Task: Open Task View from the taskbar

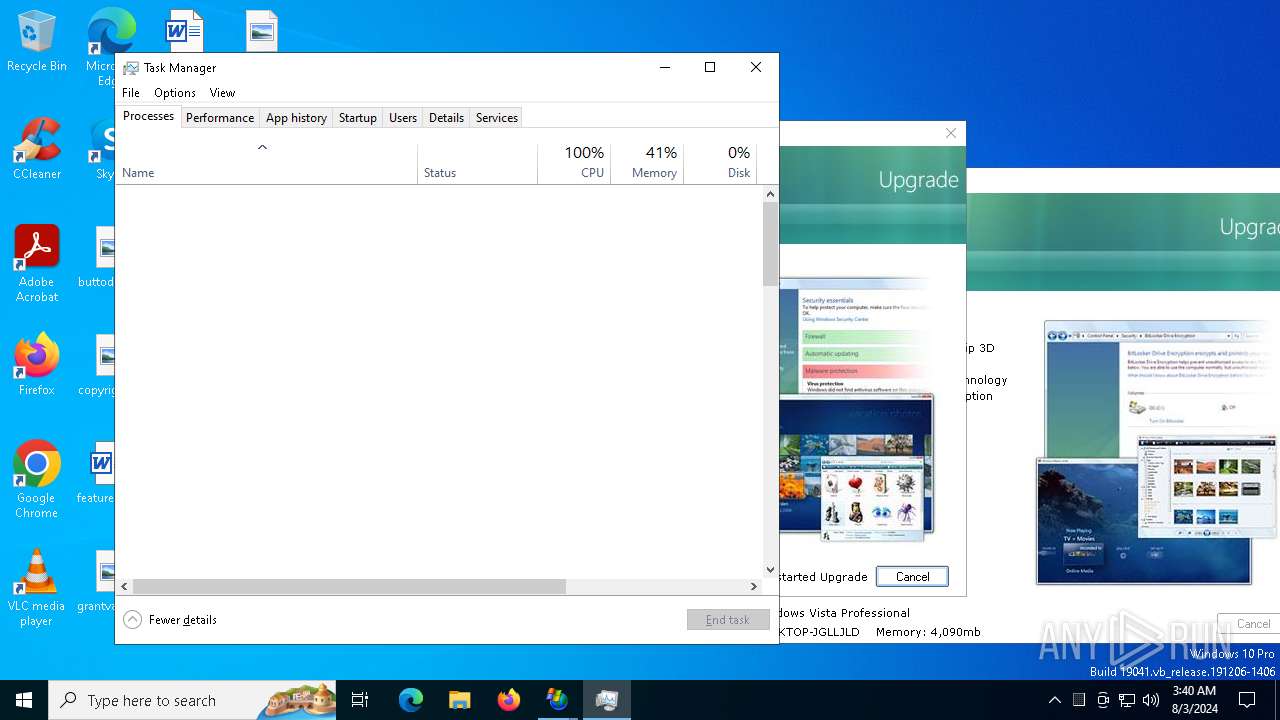Action: (x=360, y=700)
